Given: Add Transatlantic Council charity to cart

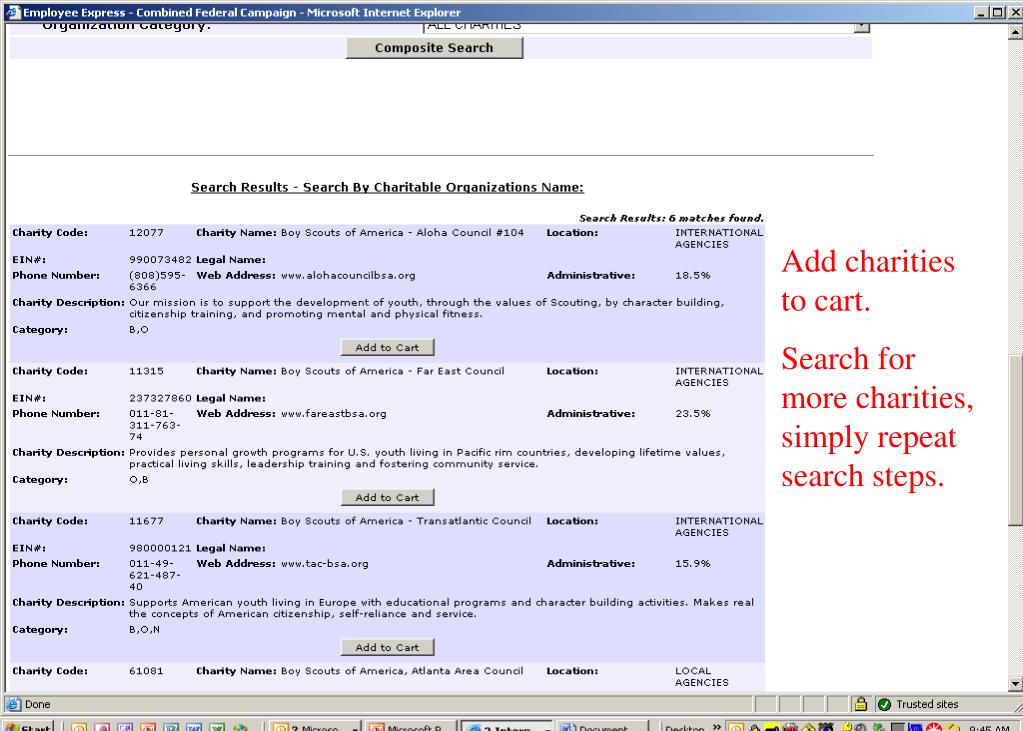Looking at the screenshot, I should 388,647.
